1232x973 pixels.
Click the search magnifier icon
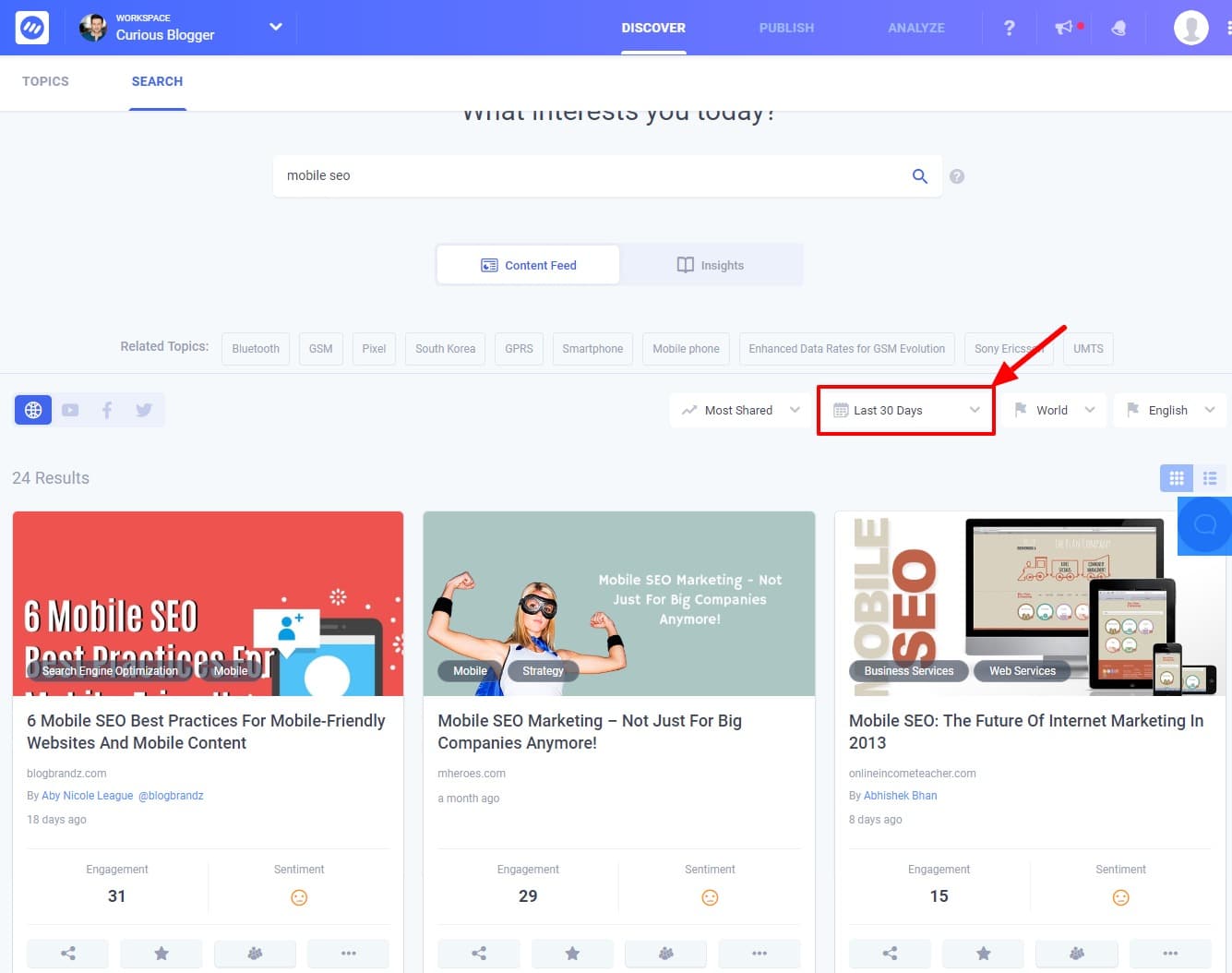920,175
